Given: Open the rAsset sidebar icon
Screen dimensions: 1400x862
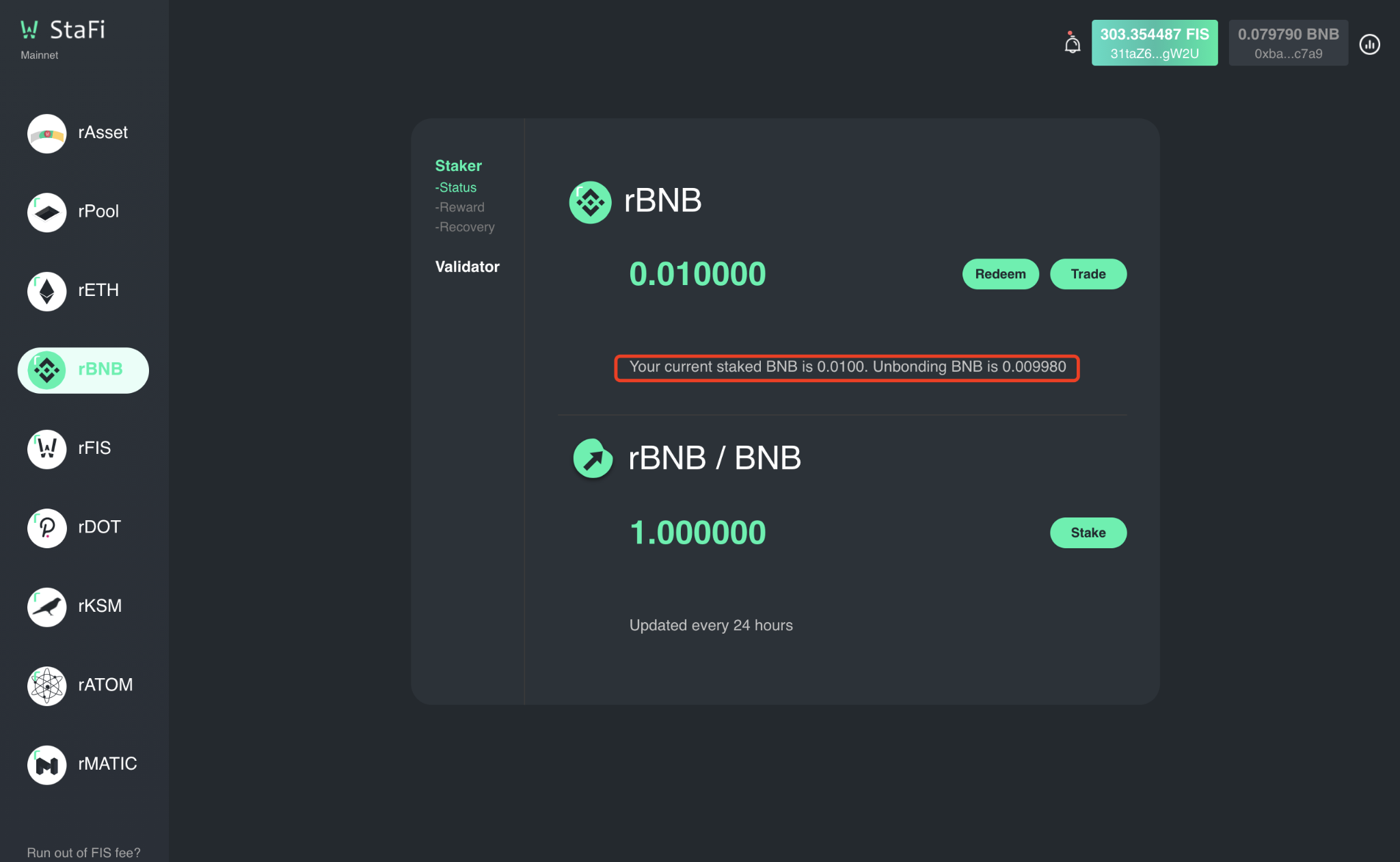Looking at the screenshot, I should 46,133.
